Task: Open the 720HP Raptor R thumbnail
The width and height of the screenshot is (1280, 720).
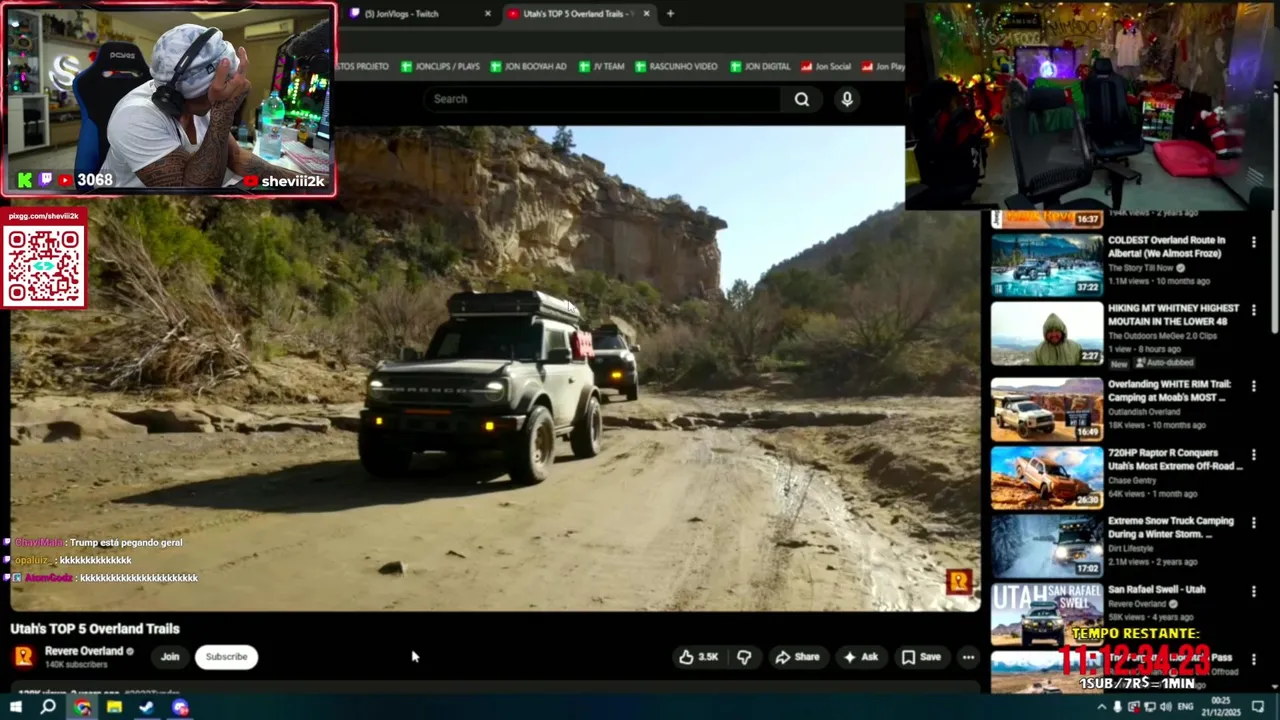Action: tap(1047, 478)
